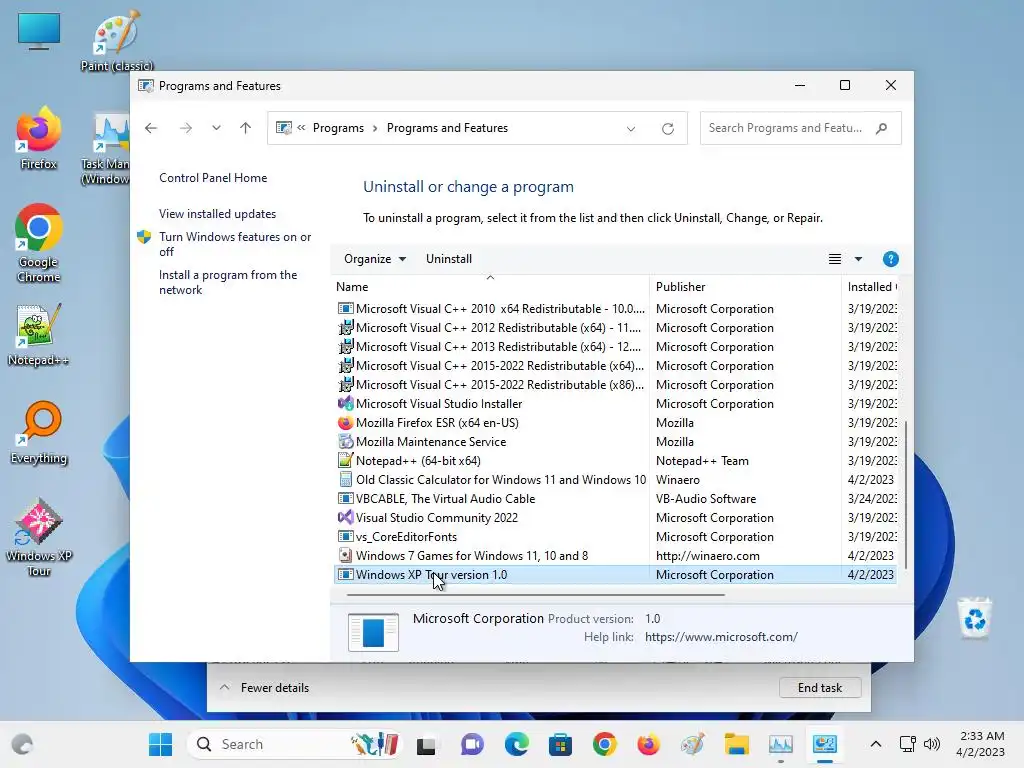This screenshot has width=1024, height=768.
Task: Open recent locations dropdown chevron
Action: pyautogui.click(x=216, y=128)
